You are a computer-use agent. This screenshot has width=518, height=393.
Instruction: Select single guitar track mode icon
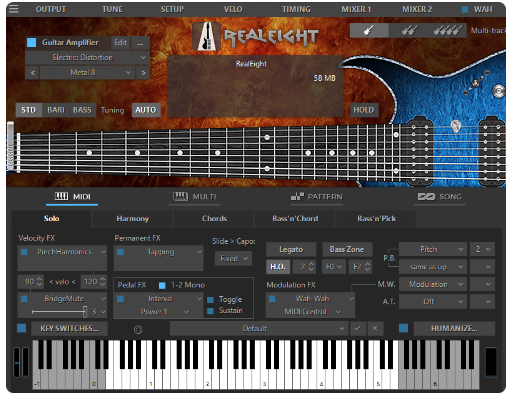coord(369,31)
